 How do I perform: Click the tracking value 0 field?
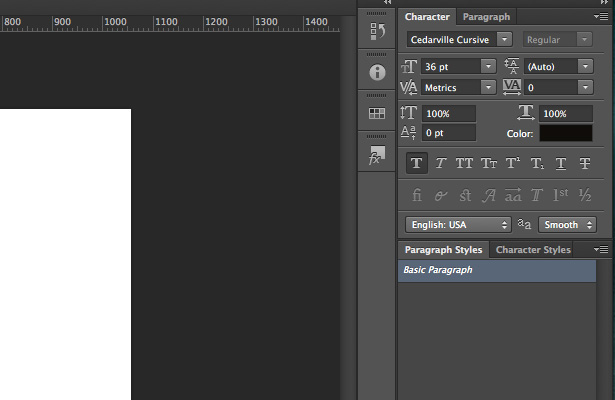point(551,87)
